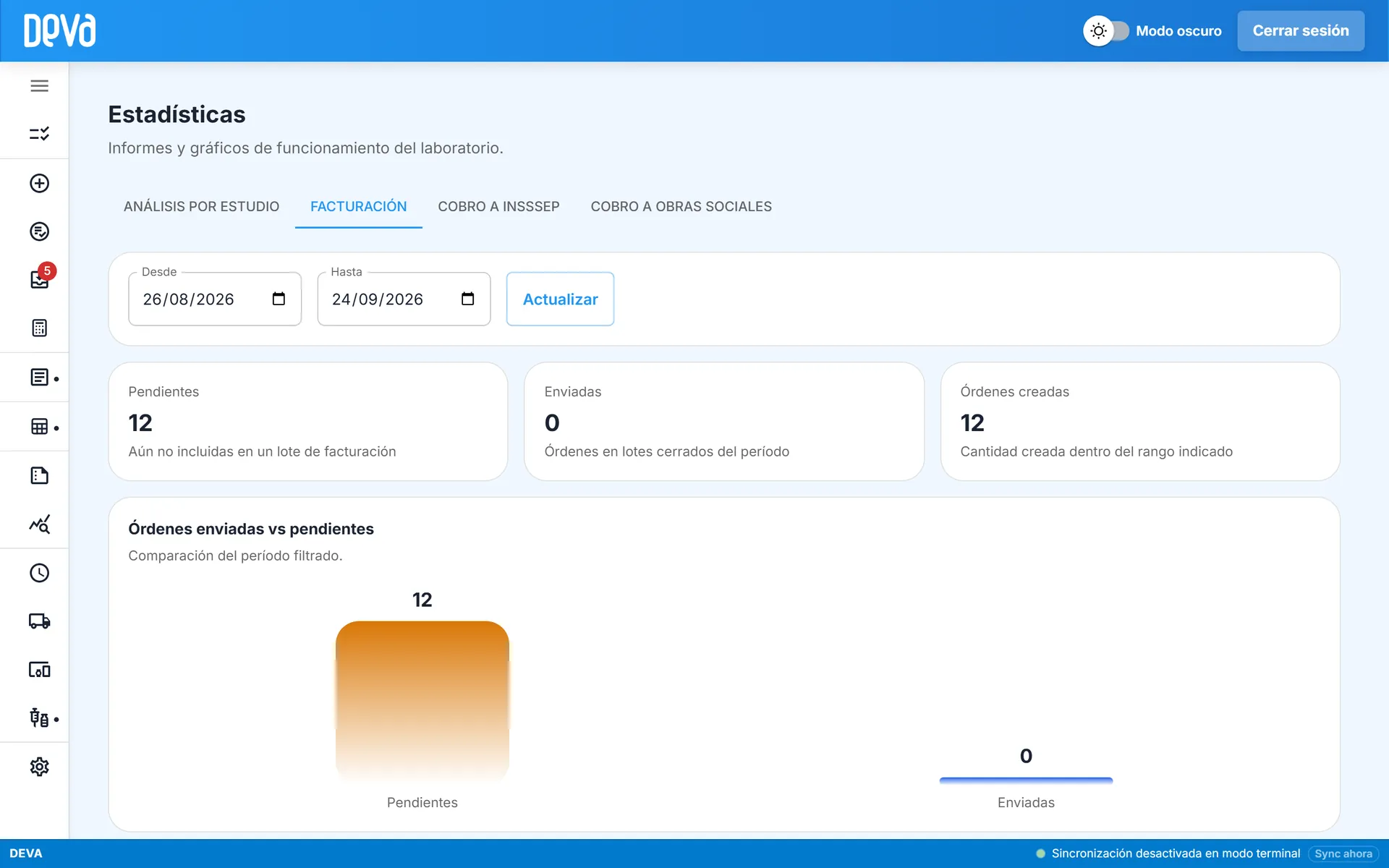
Task: Click the Órdenes creadas summary card
Action: click(1140, 422)
